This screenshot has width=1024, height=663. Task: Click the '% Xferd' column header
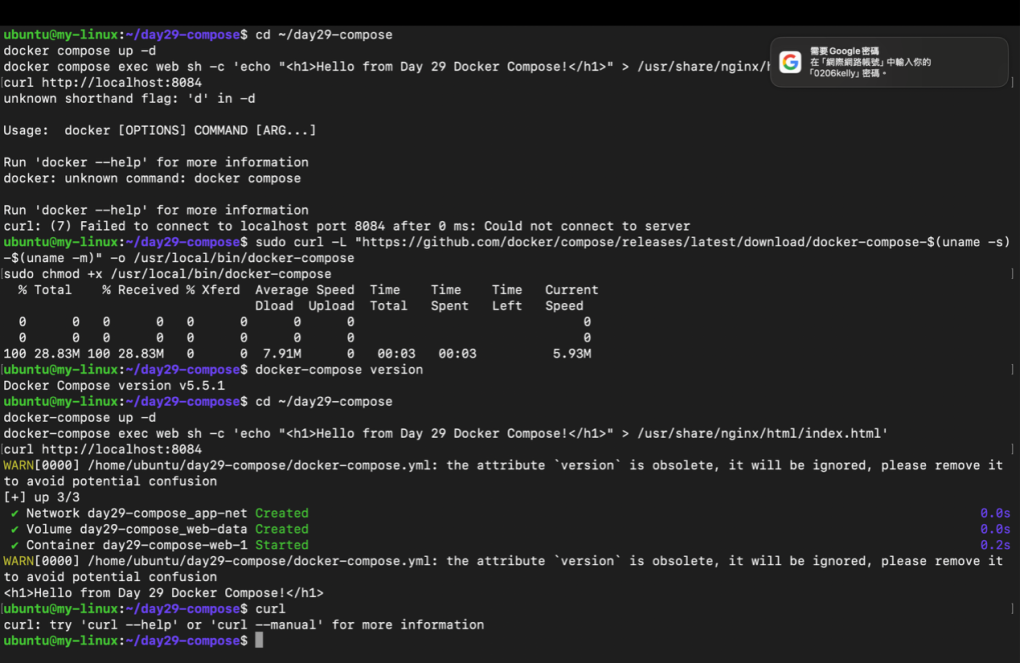click(213, 290)
